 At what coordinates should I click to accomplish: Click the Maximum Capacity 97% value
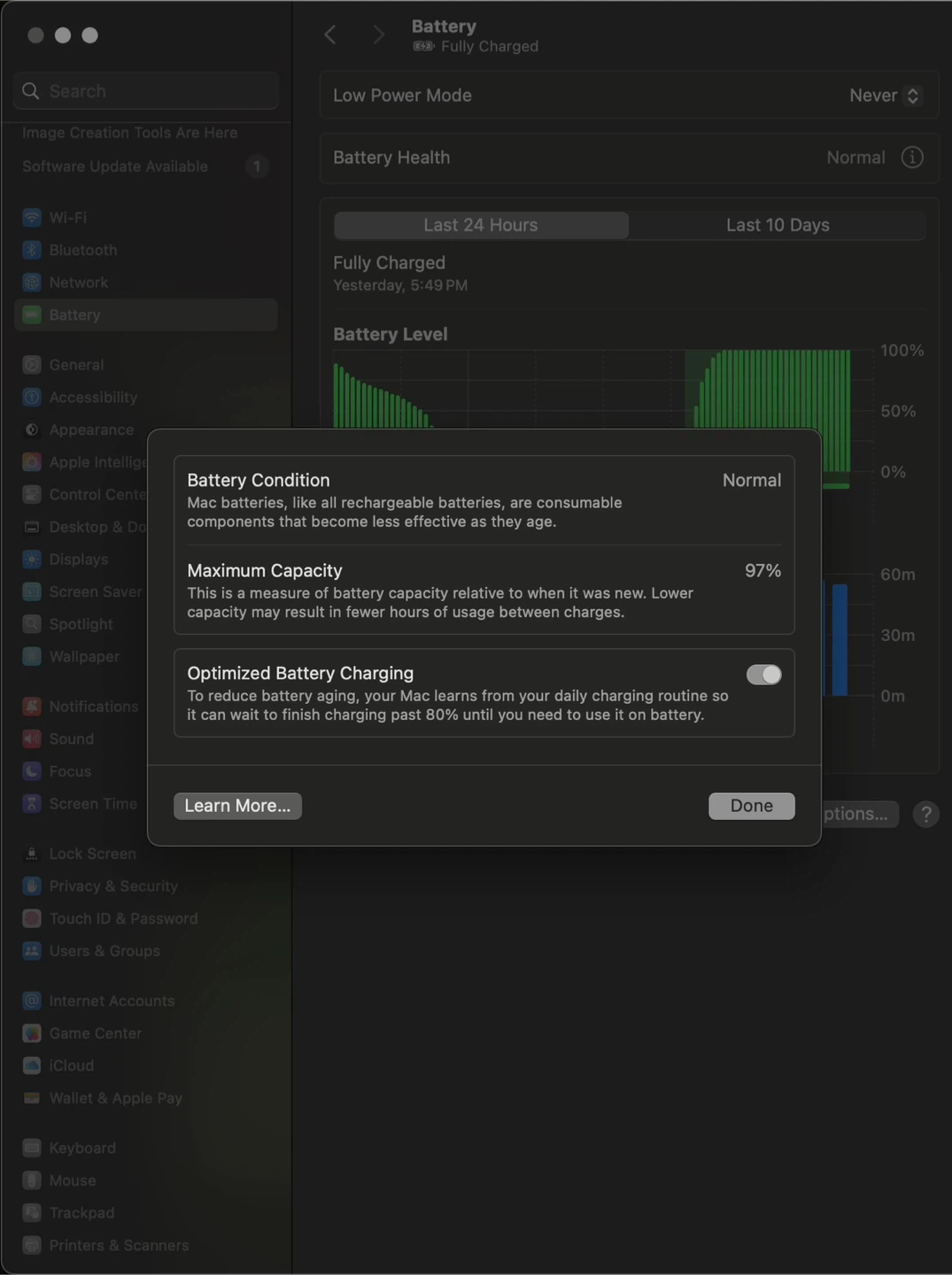[x=762, y=571]
